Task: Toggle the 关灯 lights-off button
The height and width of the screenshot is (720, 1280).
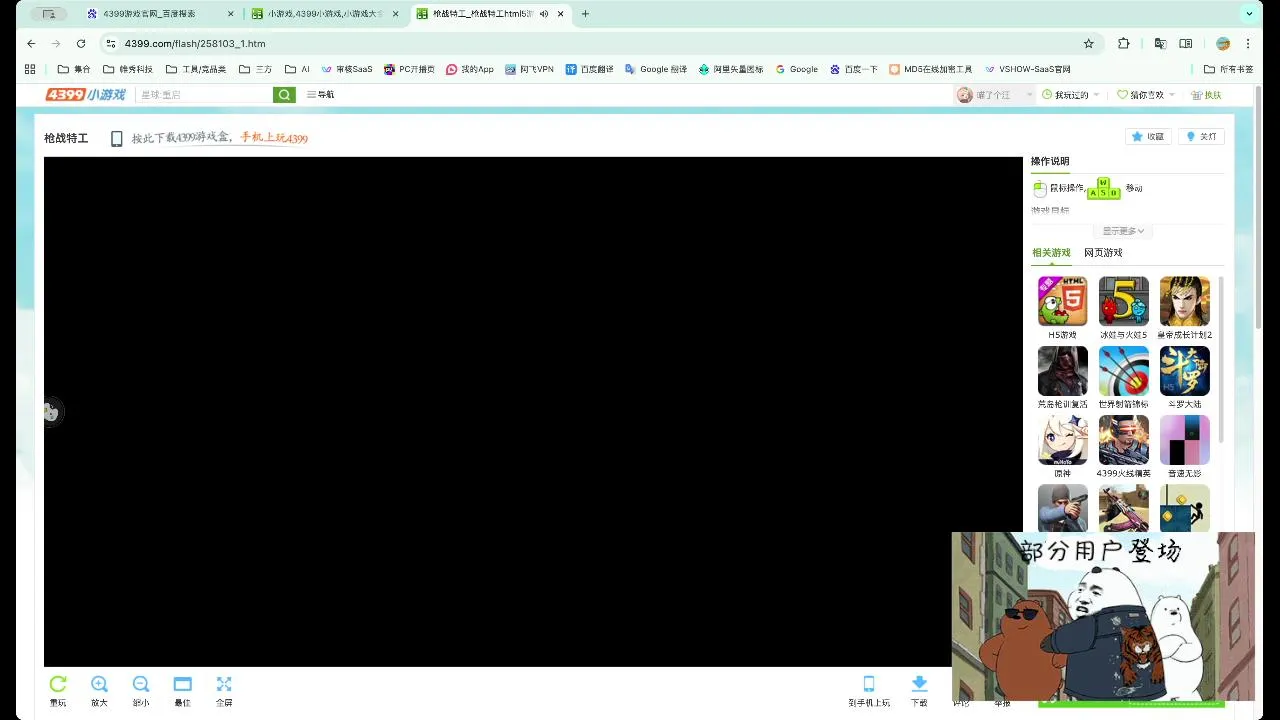Action: tap(1201, 137)
